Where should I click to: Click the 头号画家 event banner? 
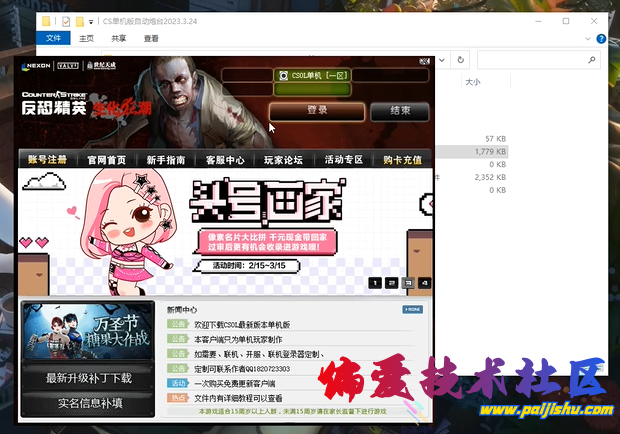[x=225, y=232]
